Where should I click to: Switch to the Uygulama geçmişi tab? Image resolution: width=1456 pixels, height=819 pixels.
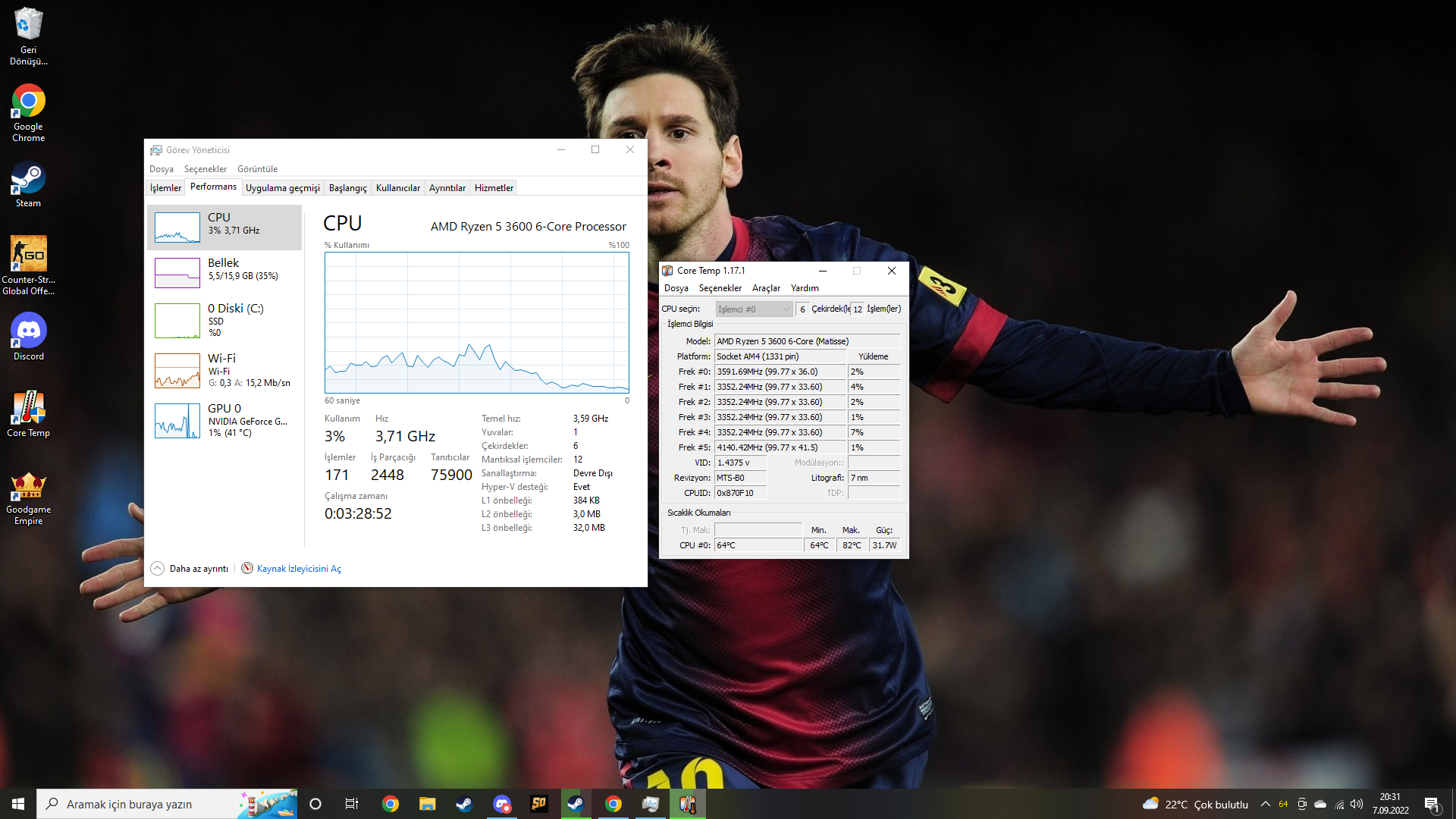tap(283, 188)
